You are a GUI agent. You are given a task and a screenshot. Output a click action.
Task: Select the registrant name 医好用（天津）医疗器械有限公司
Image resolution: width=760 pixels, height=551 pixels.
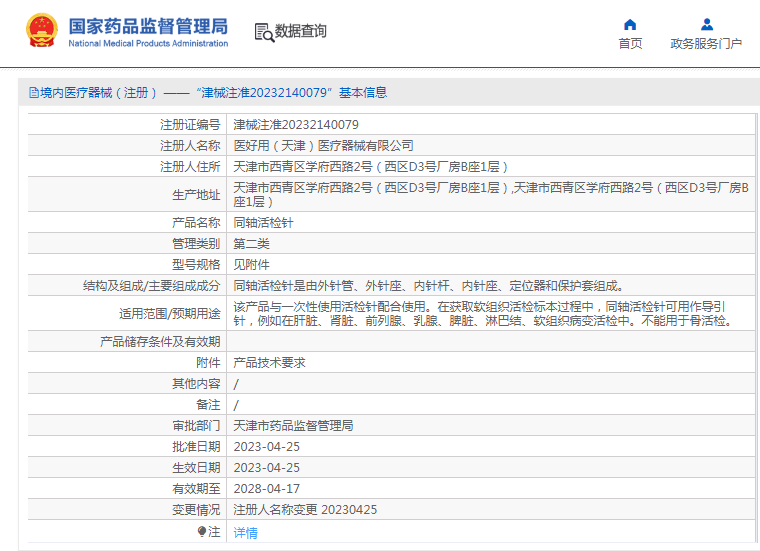pyautogui.click(x=323, y=146)
